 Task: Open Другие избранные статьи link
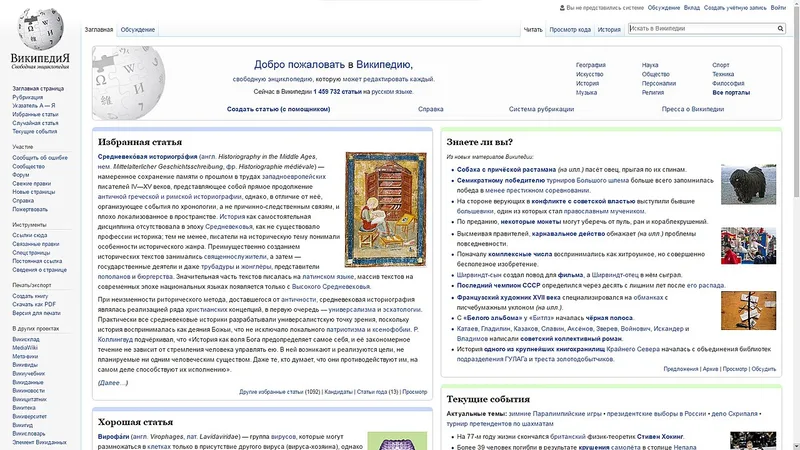pos(271,392)
